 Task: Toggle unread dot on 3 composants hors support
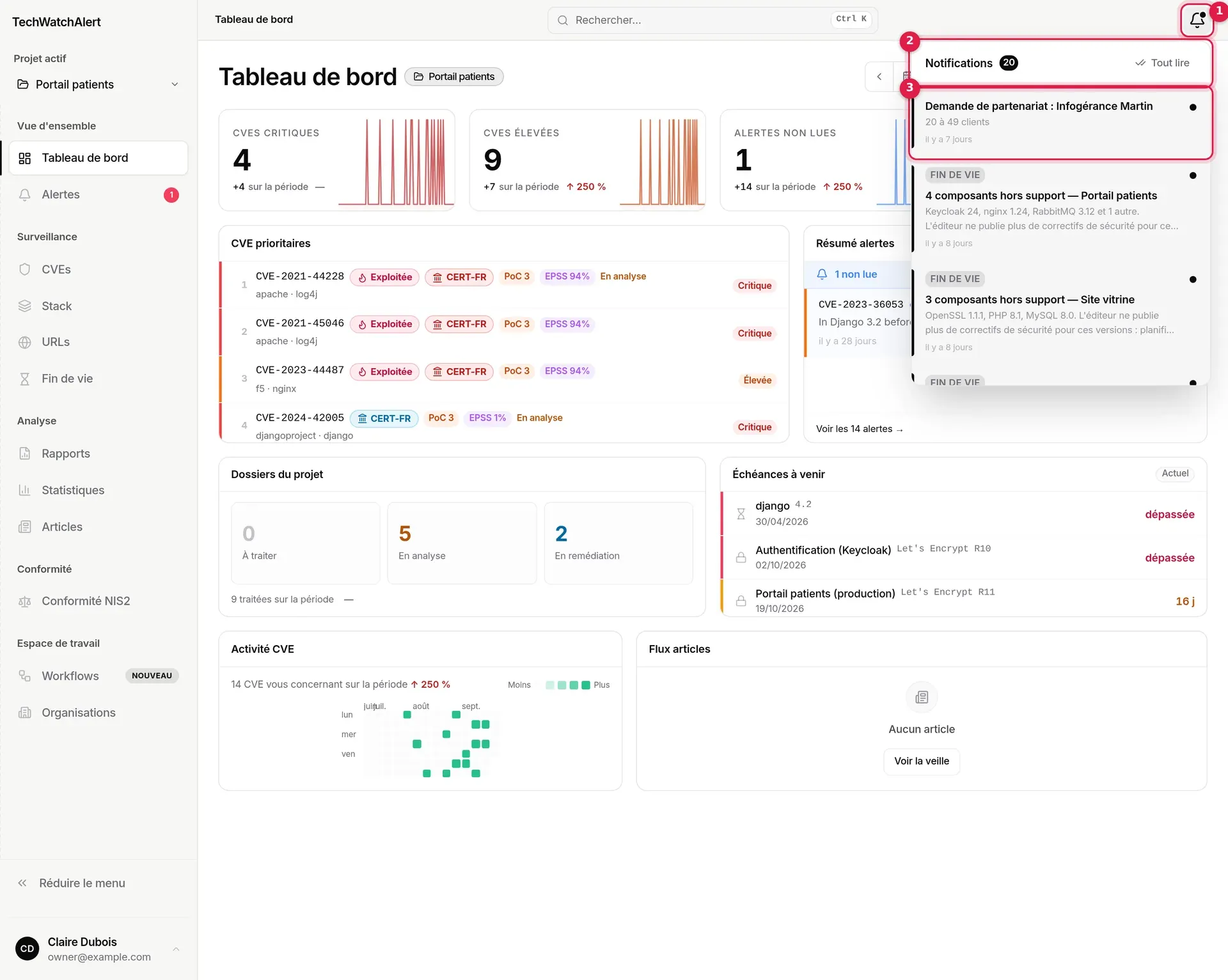(x=1193, y=279)
